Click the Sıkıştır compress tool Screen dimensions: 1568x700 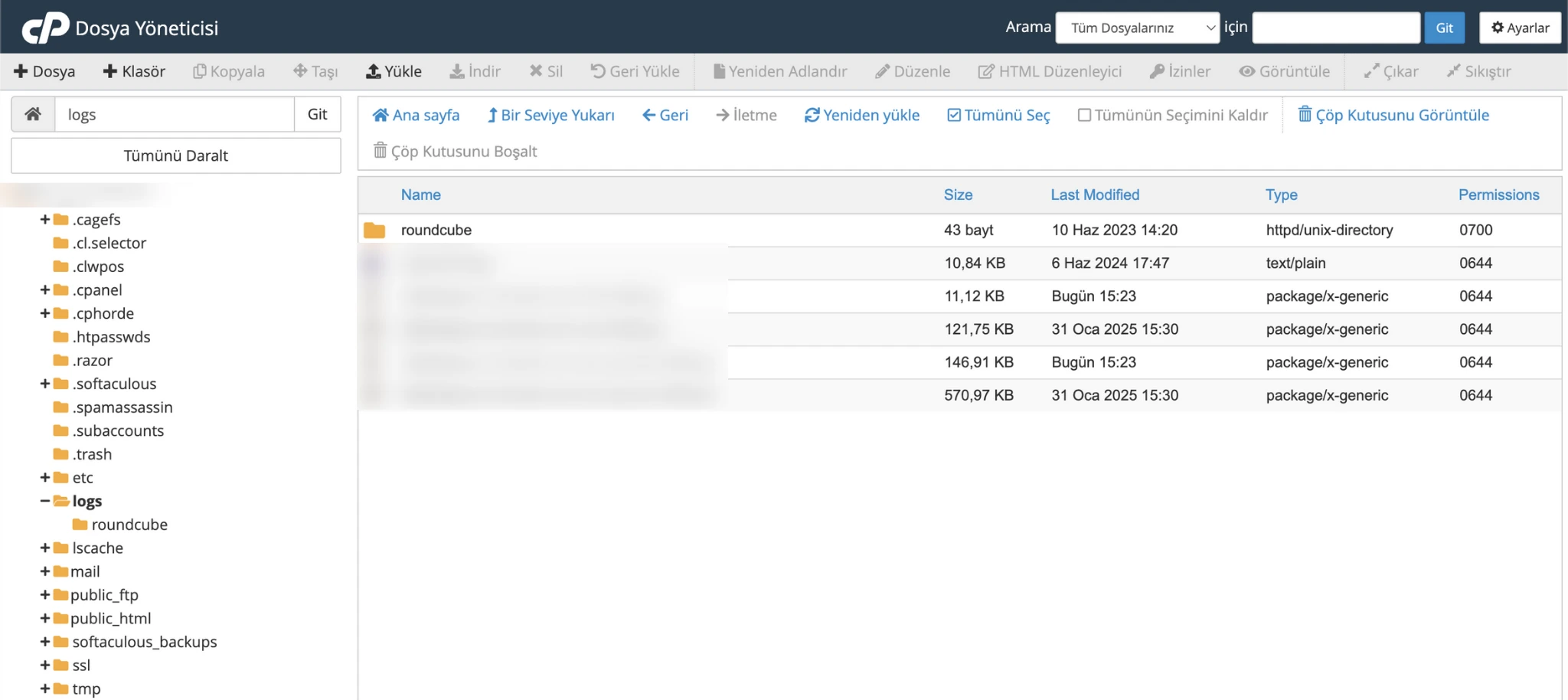tap(1478, 71)
